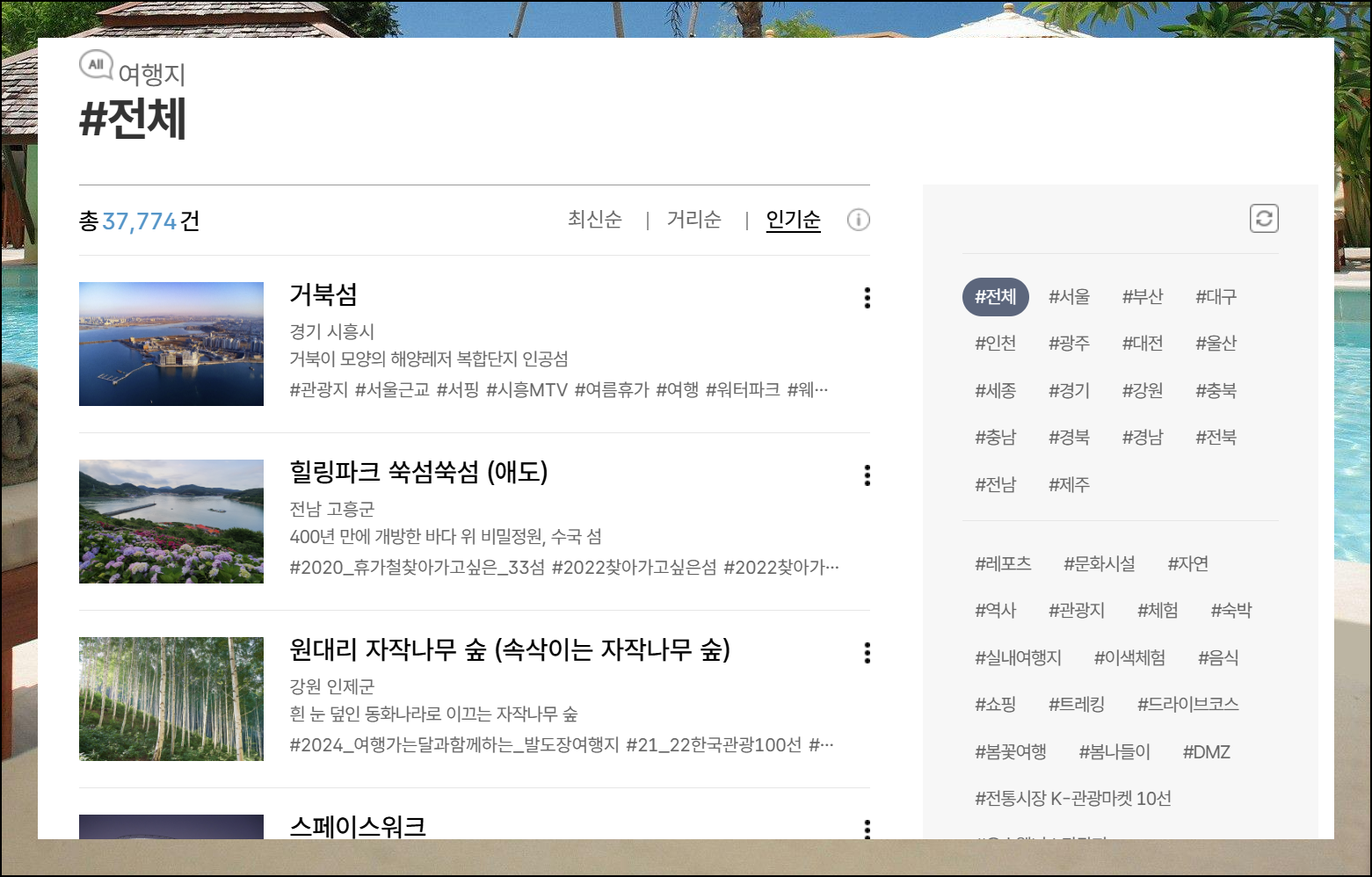1372x877 pixels.
Task: Select the #울산 region tag
Action: tap(1216, 344)
